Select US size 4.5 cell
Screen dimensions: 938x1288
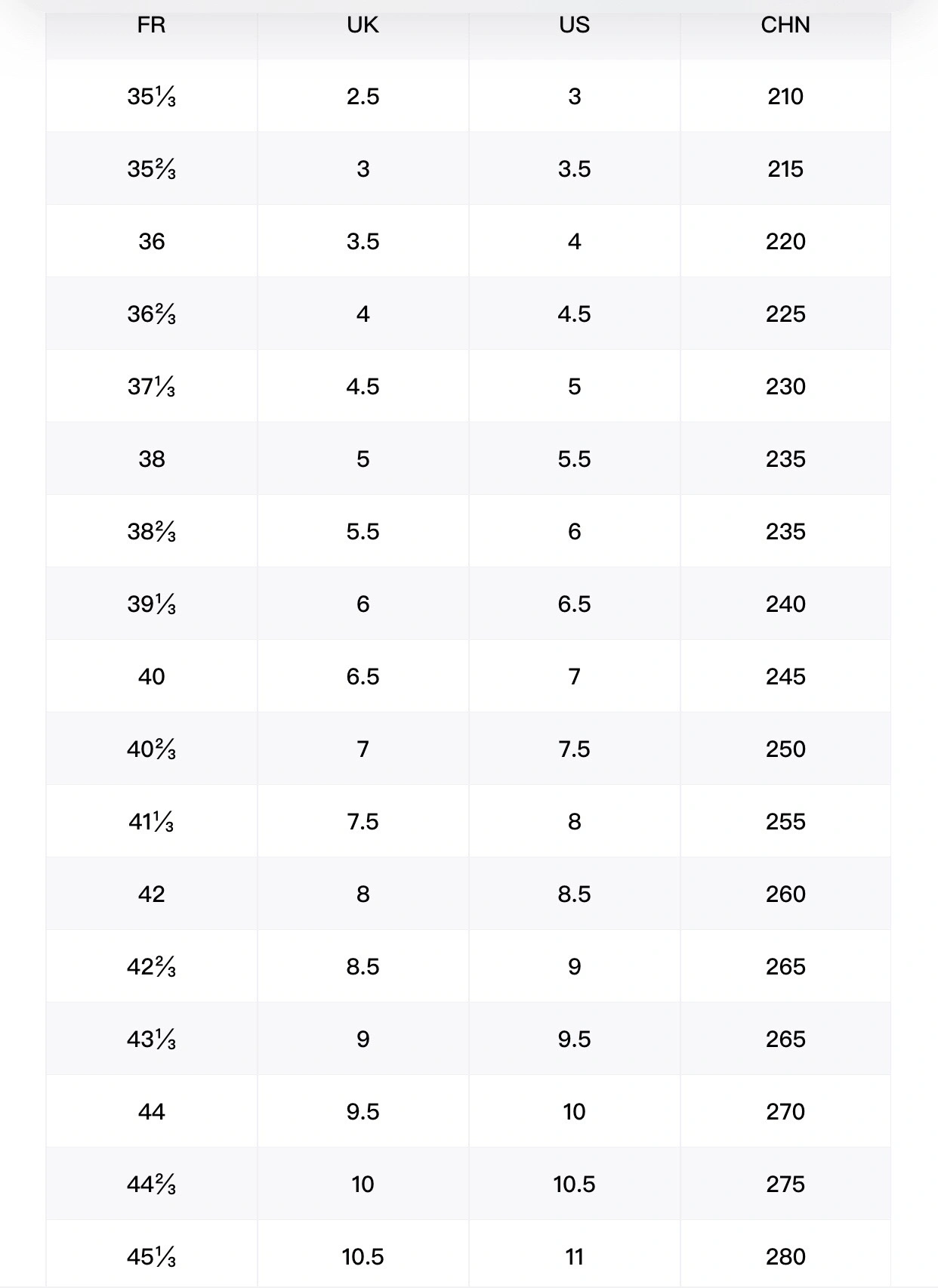pyautogui.click(x=574, y=314)
